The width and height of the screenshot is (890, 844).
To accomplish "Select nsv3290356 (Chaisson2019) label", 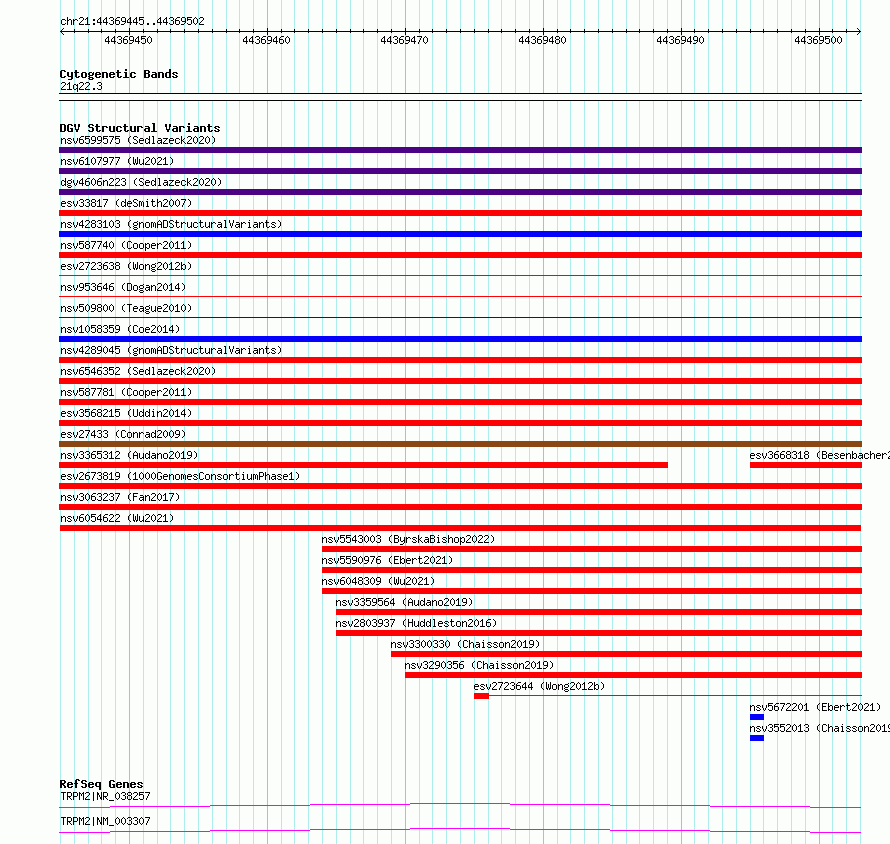I will pos(479,665).
